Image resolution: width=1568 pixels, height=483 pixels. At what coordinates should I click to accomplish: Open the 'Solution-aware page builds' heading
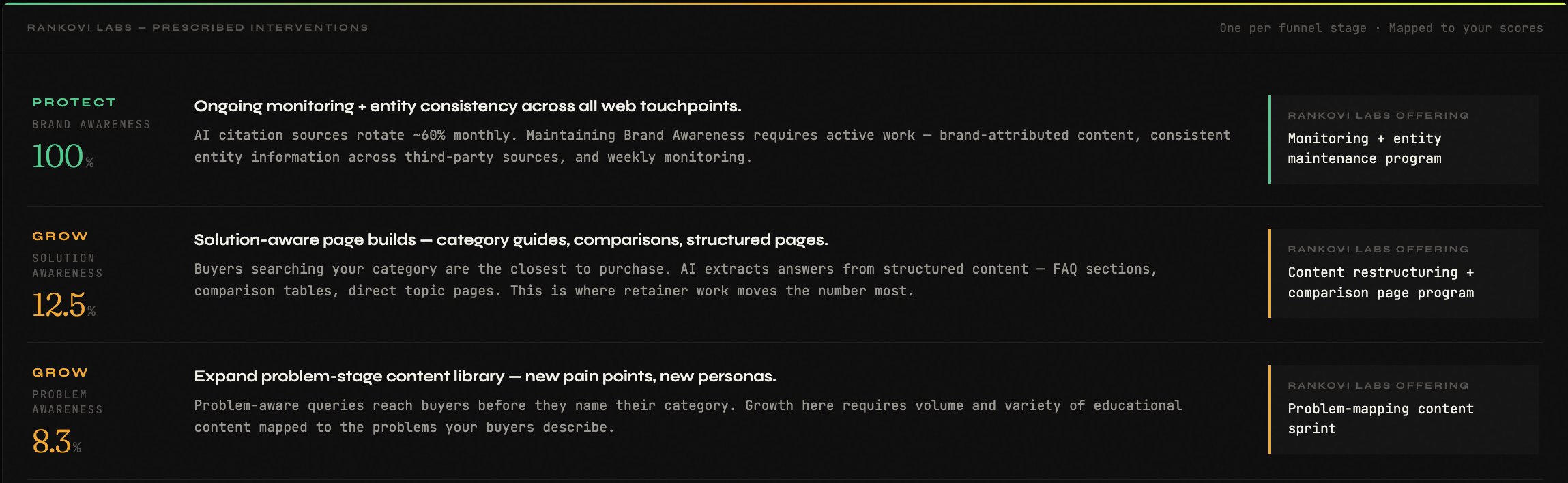click(x=511, y=239)
